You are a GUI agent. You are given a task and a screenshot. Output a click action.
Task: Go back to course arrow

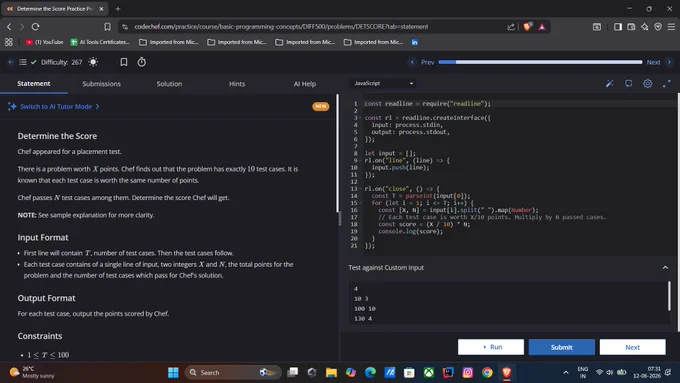tap(10, 62)
